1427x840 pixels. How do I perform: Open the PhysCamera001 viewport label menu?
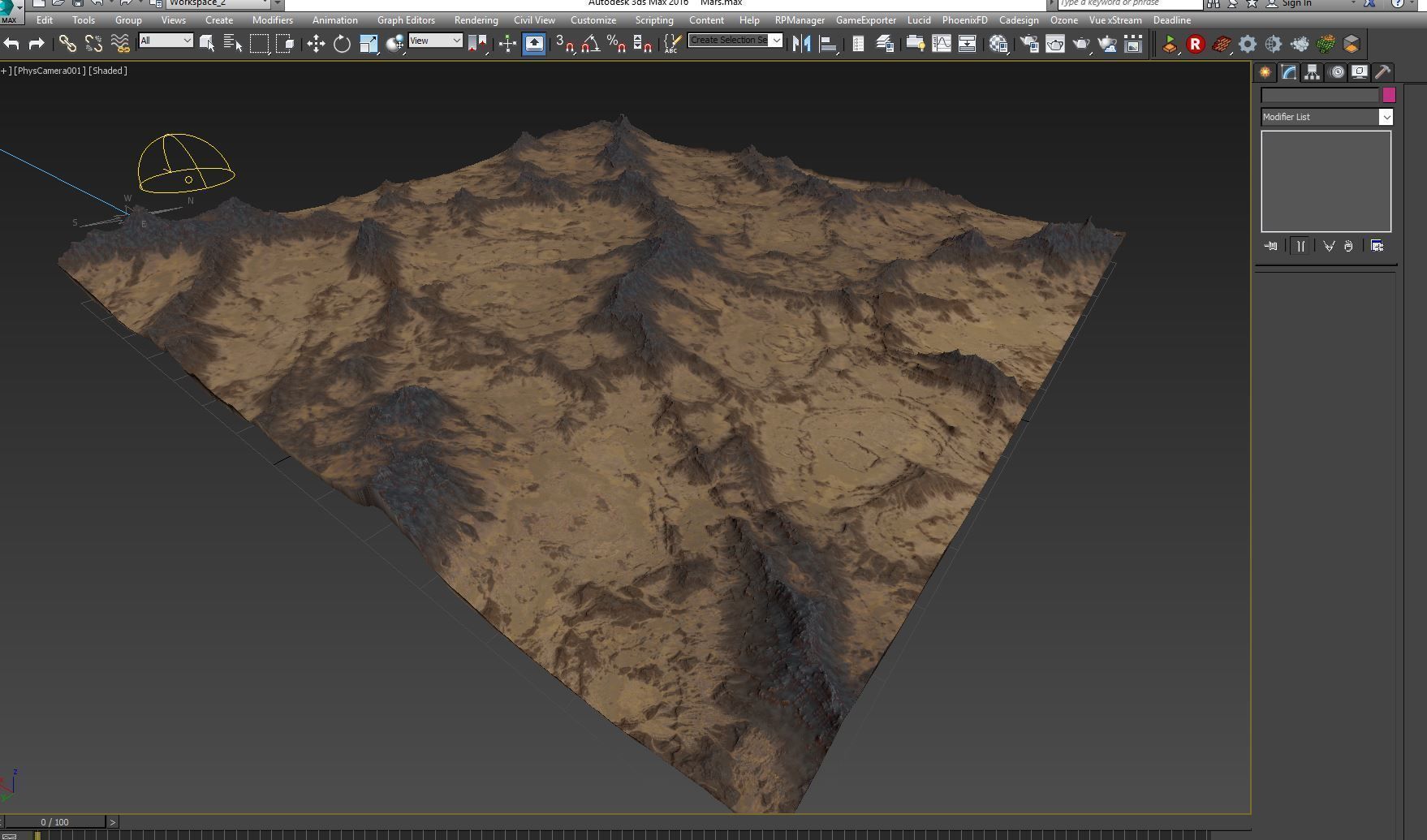click(x=50, y=71)
